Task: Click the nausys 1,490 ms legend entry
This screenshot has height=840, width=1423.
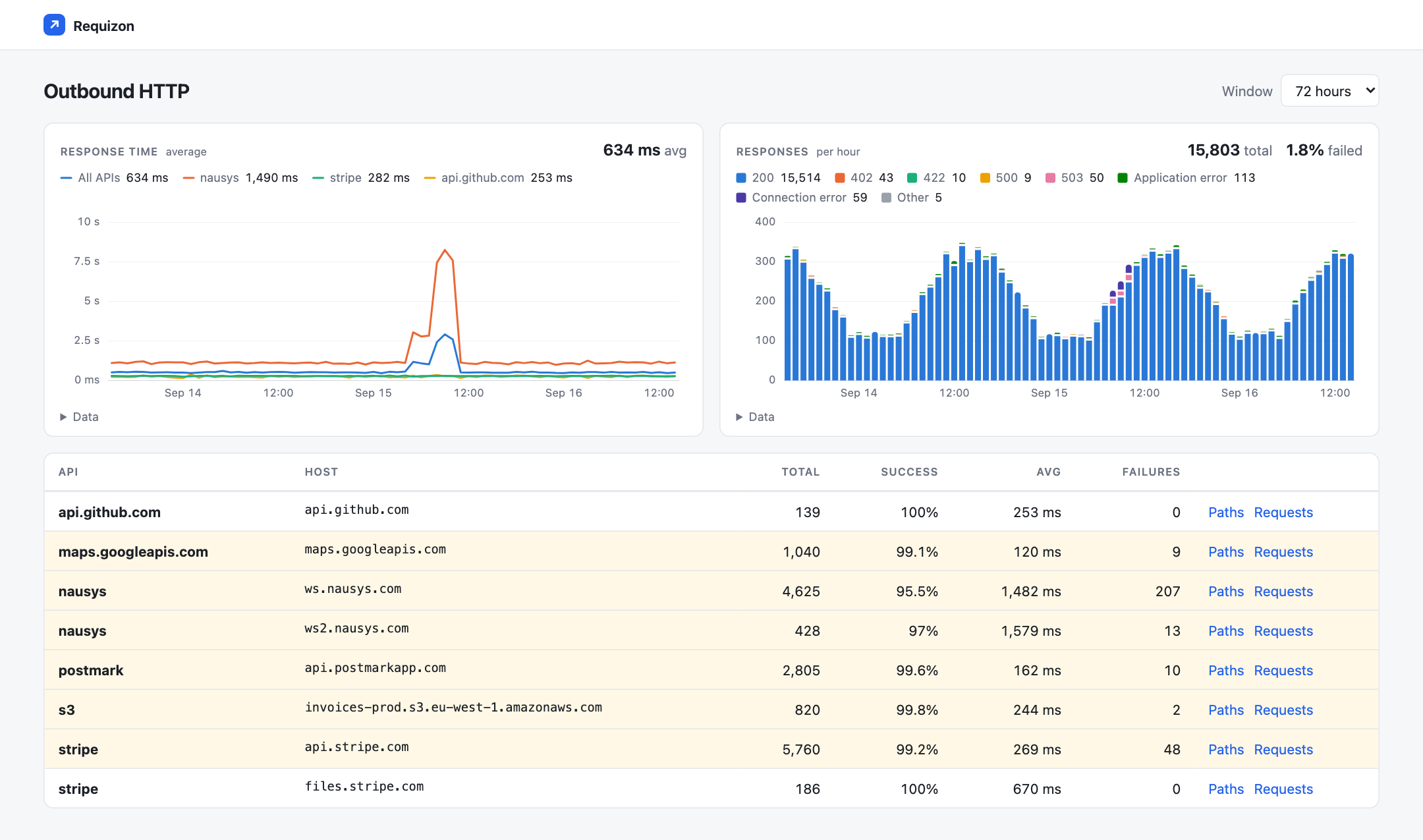Action: point(240,178)
